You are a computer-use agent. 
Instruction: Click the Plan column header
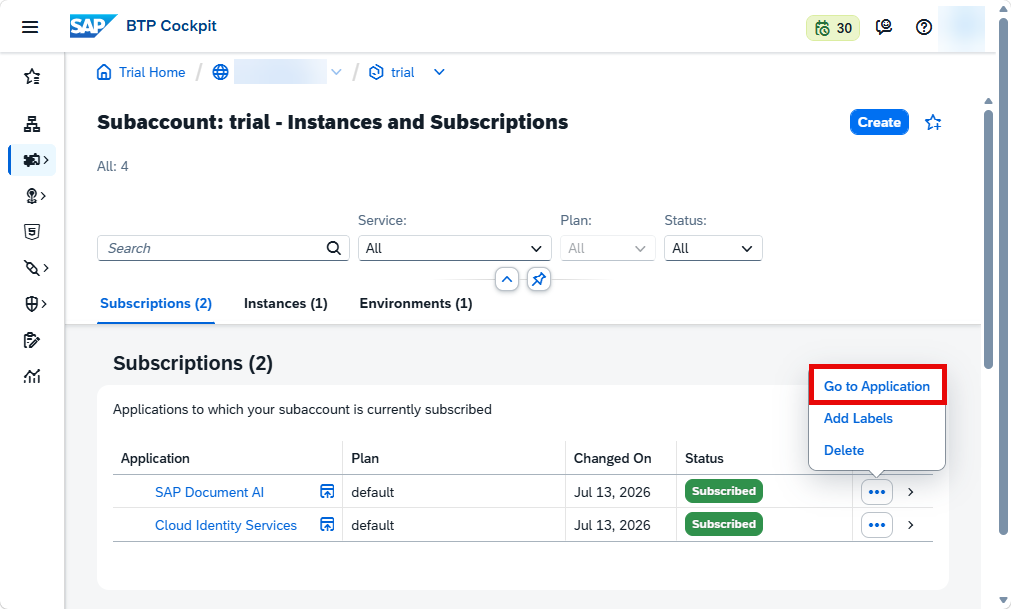pyautogui.click(x=365, y=458)
